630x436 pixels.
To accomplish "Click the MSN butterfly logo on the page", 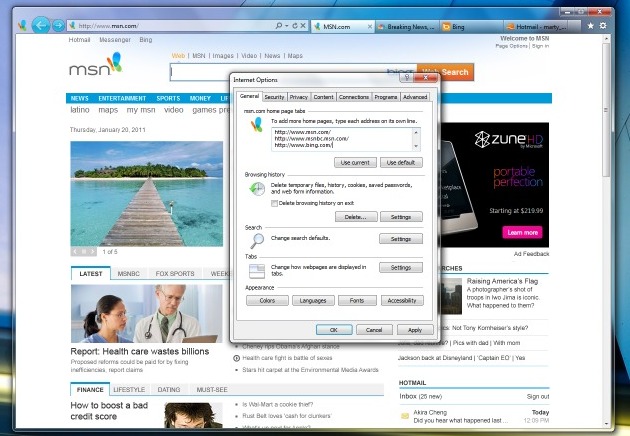I will tap(116, 62).
